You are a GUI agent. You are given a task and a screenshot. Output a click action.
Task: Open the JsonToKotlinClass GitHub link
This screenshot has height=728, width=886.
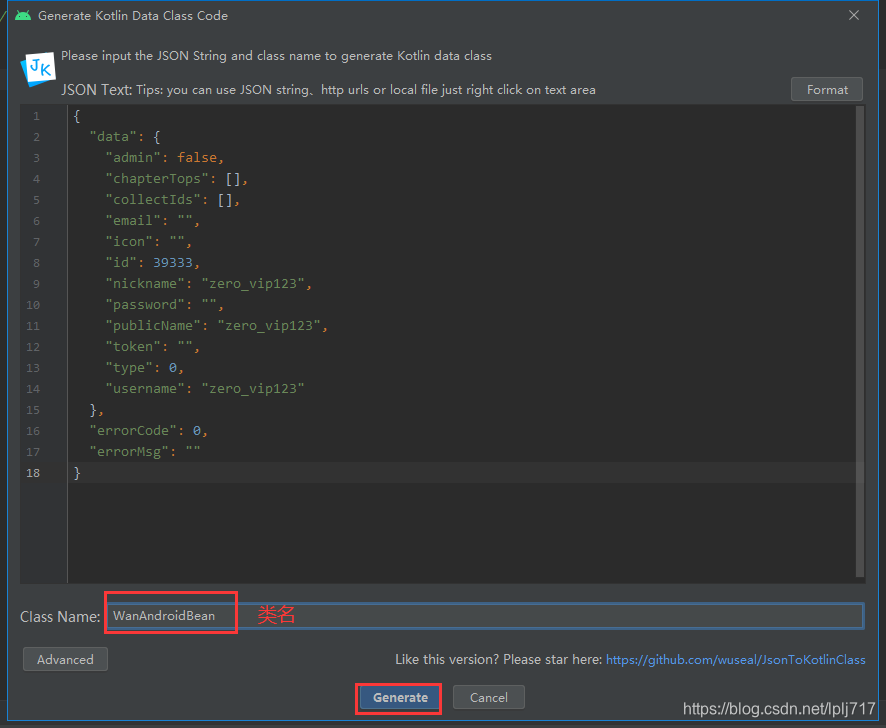[735, 660]
